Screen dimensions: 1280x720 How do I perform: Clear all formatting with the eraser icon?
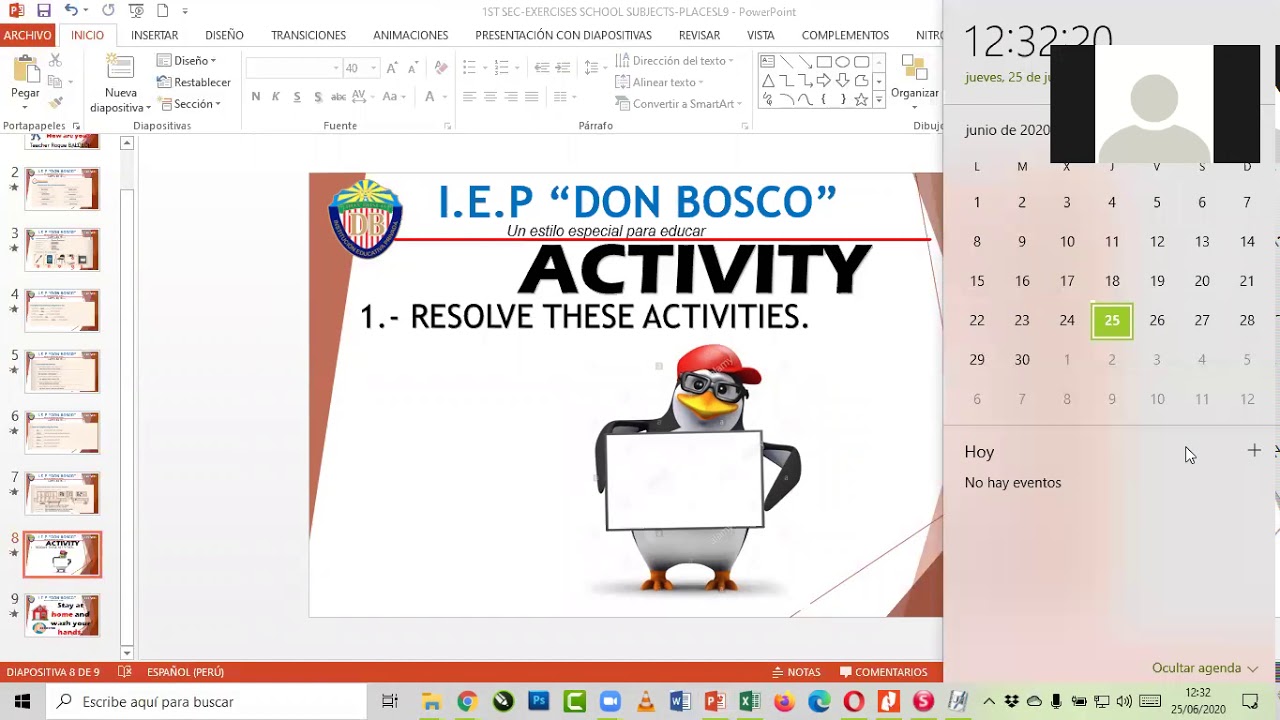click(x=441, y=68)
